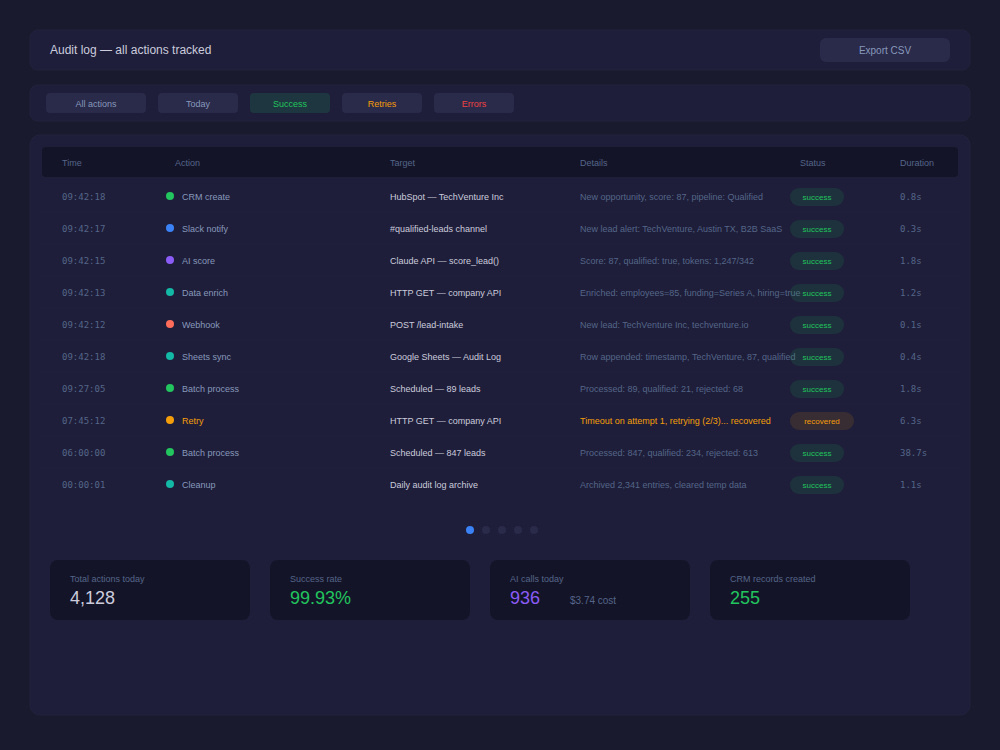Click the teal dot beside Data enrich

coord(170,292)
